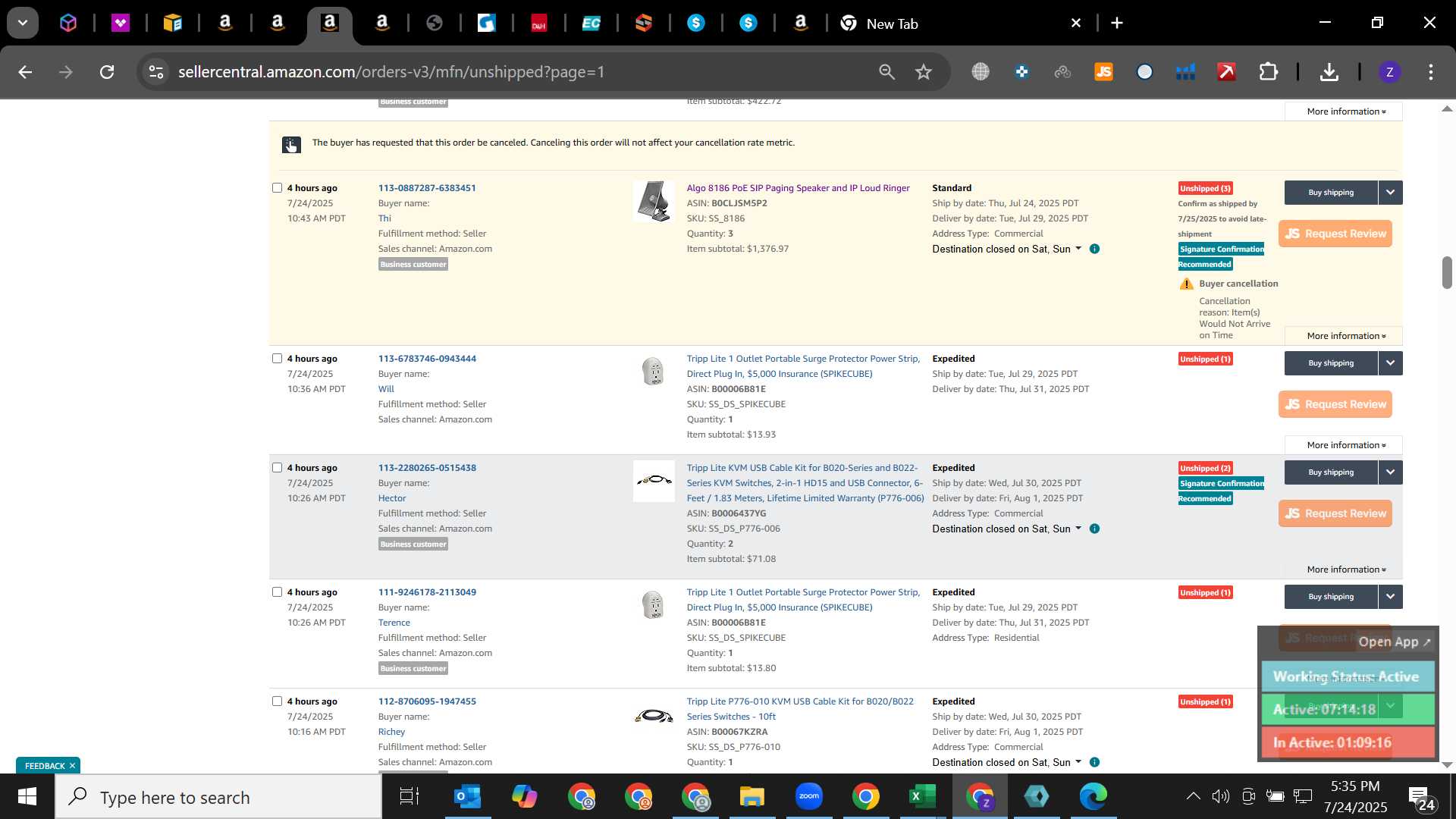Open a new browser tab with plus

coord(1117,23)
